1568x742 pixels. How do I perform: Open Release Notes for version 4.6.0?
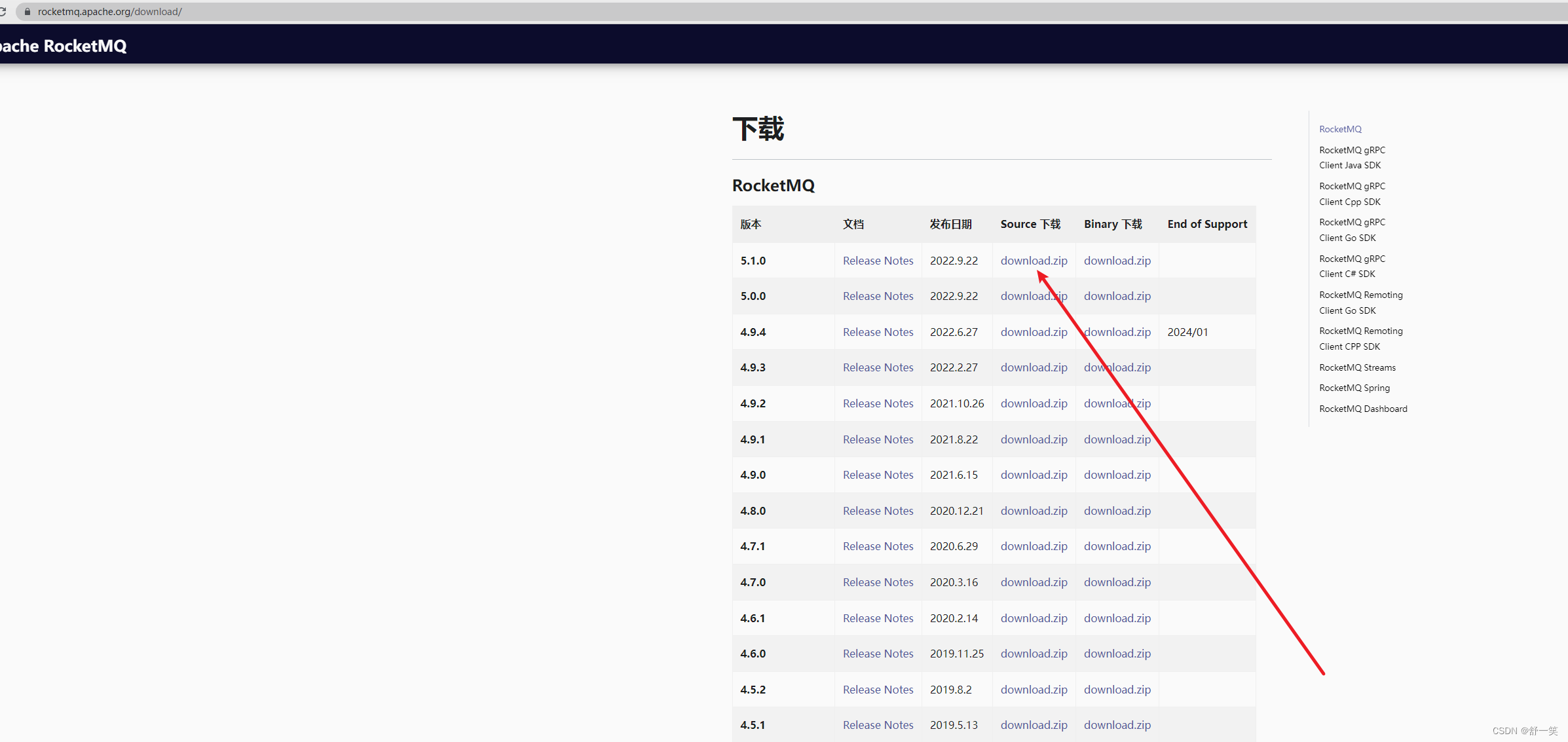tap(878, 654)
